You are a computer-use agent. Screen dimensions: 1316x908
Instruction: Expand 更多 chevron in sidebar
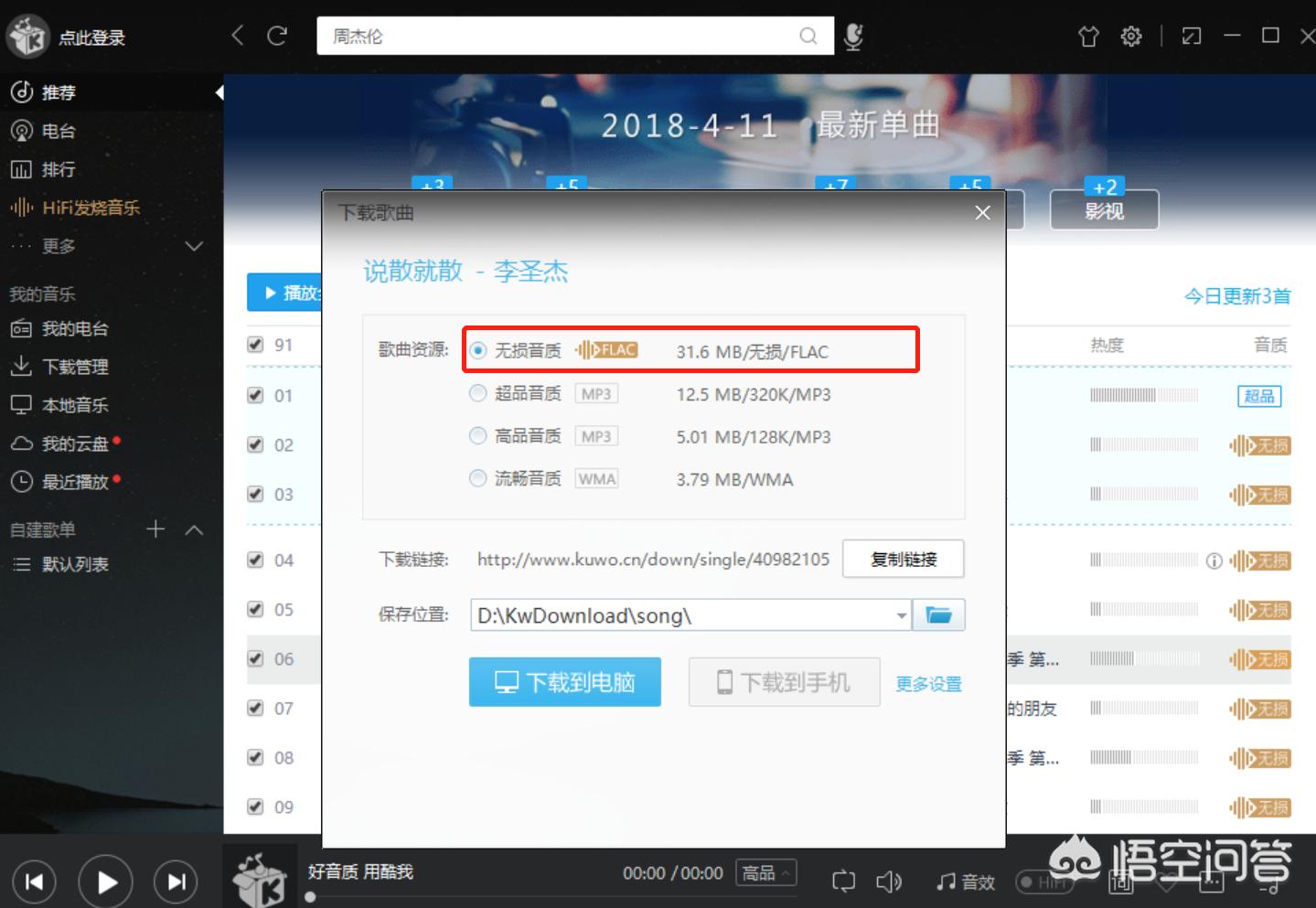pyautogui.click(x=194, y=246)
